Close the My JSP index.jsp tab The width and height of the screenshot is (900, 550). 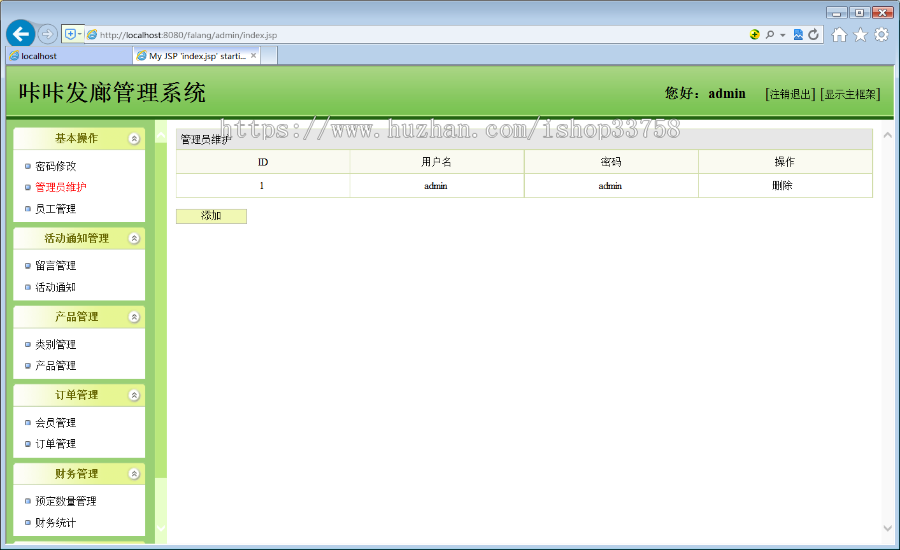coord(254,56)
